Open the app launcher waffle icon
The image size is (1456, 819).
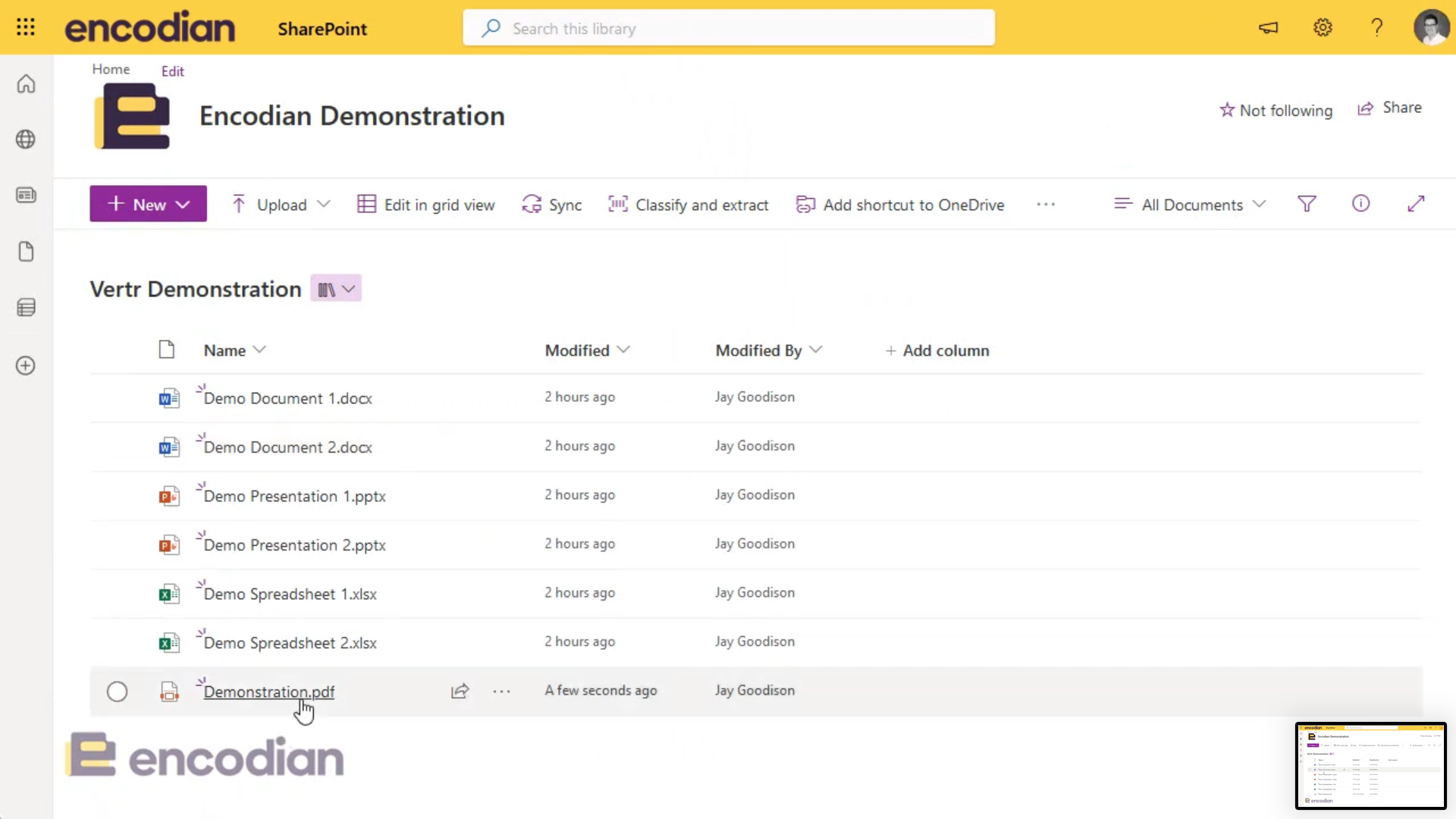pos(26,28)
